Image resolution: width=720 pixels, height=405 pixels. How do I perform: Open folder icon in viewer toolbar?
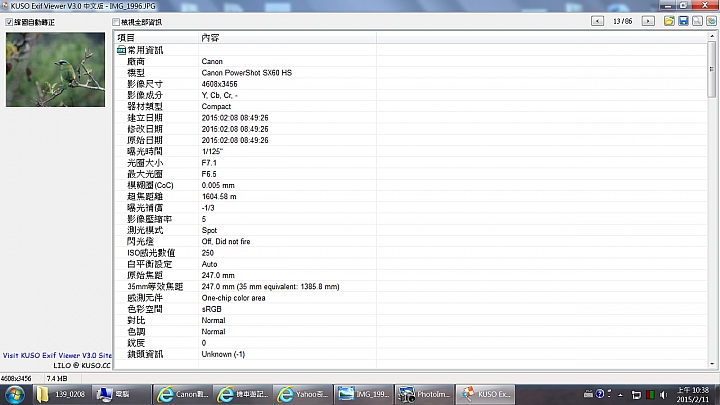[x=669, y=21]
